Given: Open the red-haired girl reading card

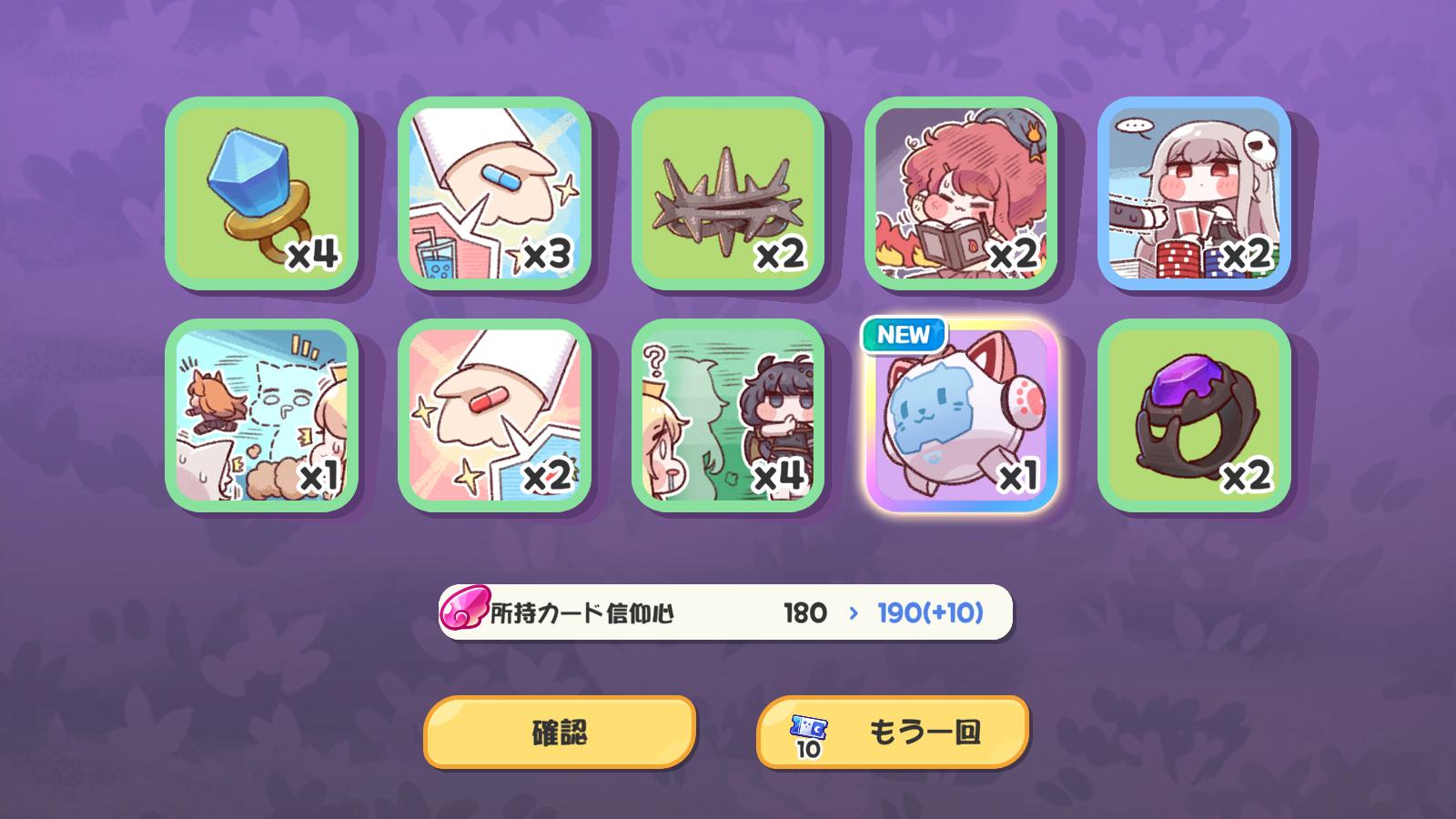Looking at the screenshot, I should coord(960,193).
